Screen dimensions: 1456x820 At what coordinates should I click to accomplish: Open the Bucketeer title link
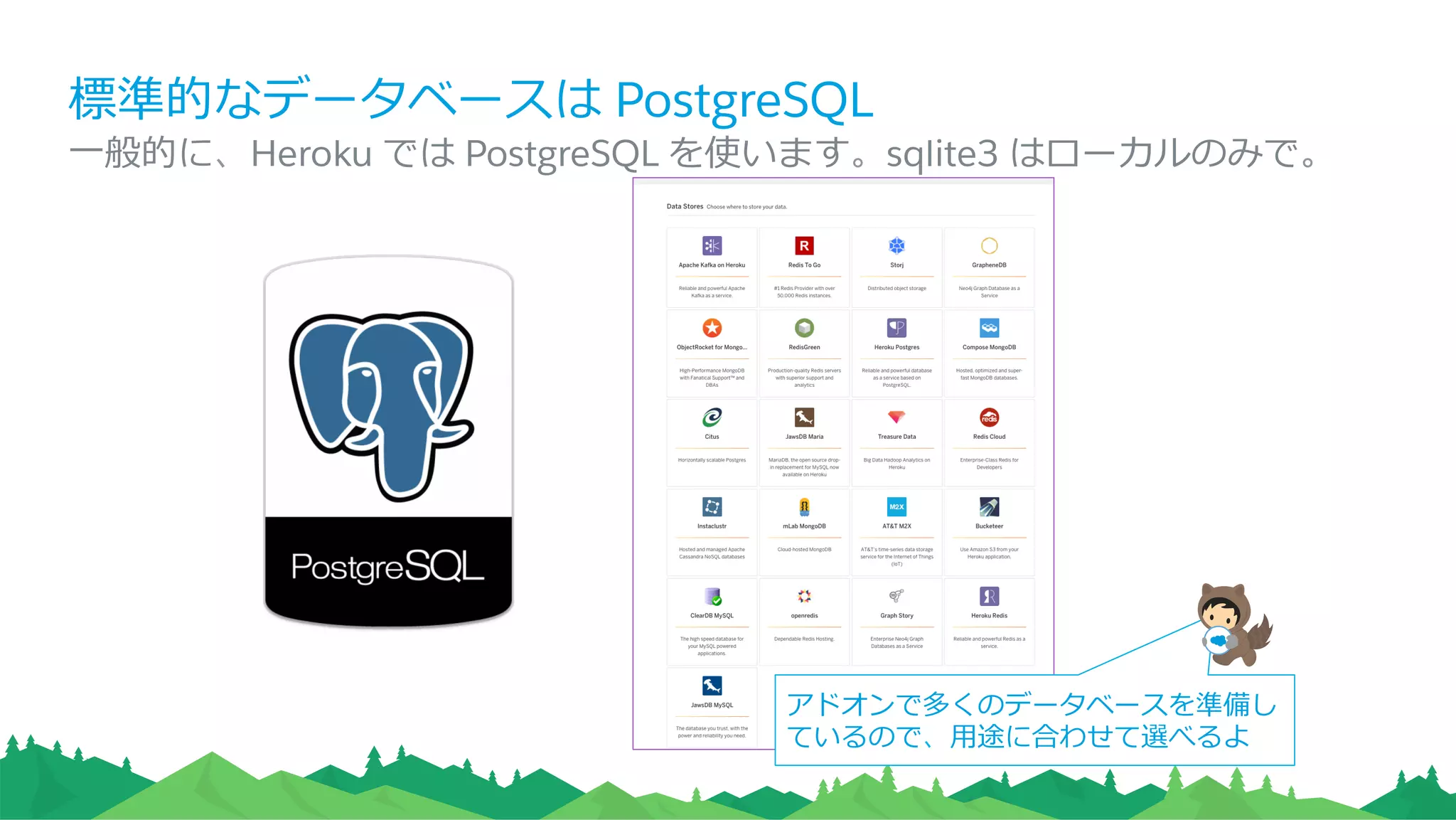click(989, 526)
